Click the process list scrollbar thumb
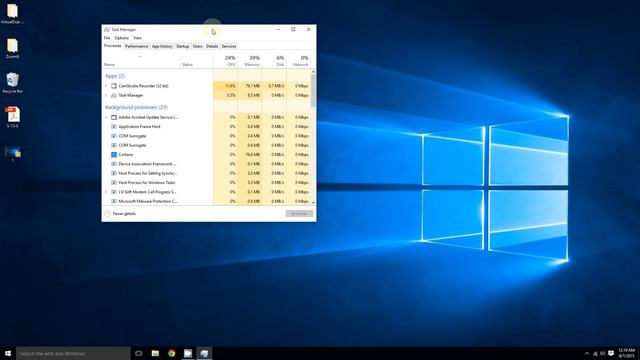Image resolution: width=640 pixels, height=360 pixels. point(313,90)
